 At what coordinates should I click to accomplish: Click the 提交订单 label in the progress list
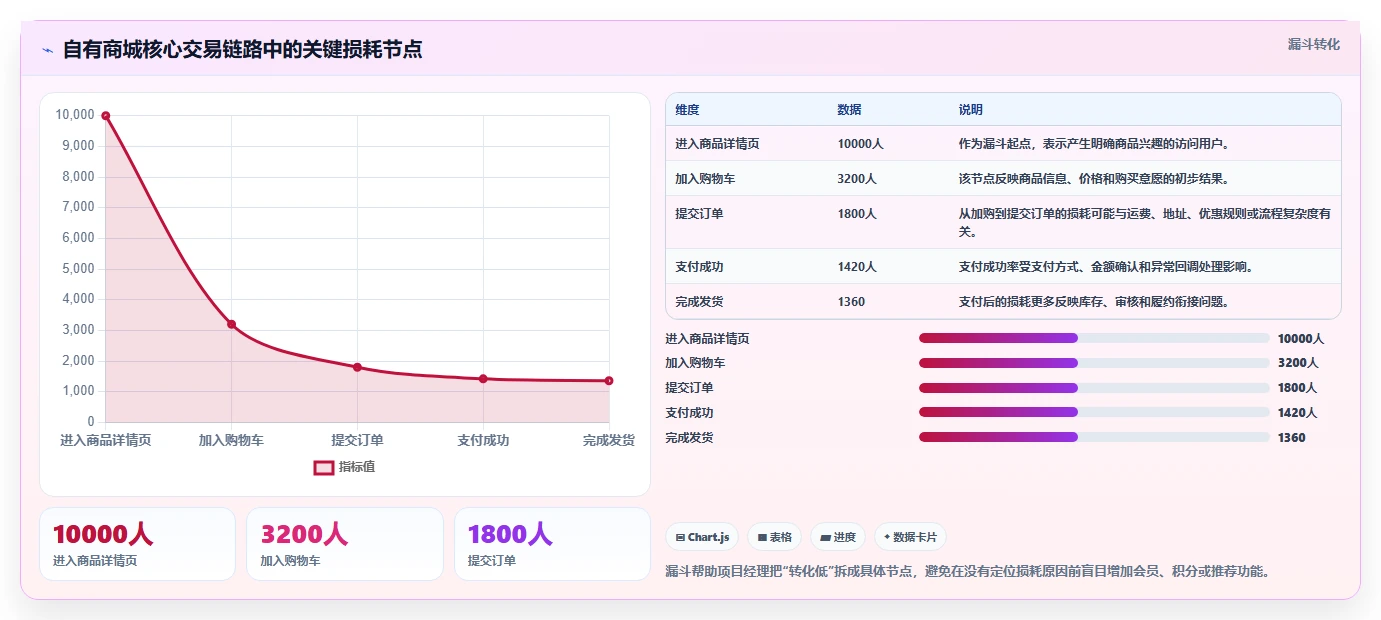(x=689, y=388)
